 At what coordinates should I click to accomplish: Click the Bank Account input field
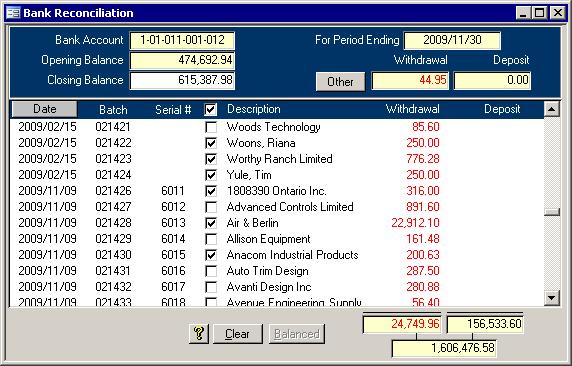tap(182, 40)
